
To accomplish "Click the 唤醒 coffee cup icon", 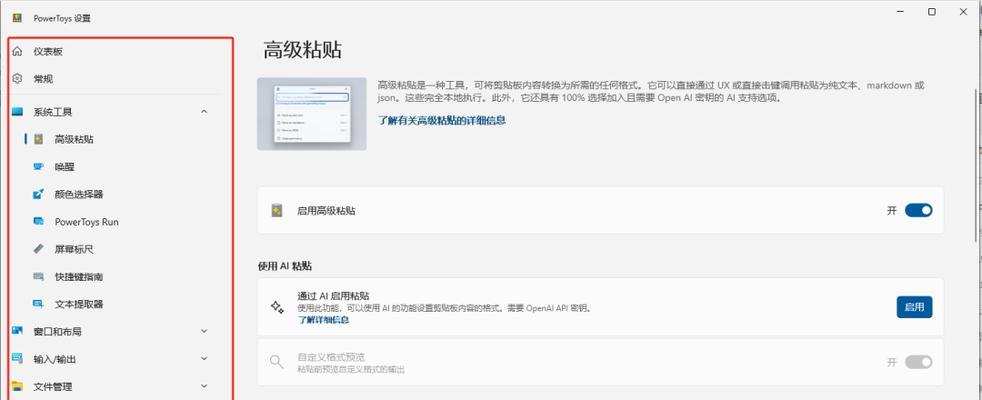I will 39,167.
